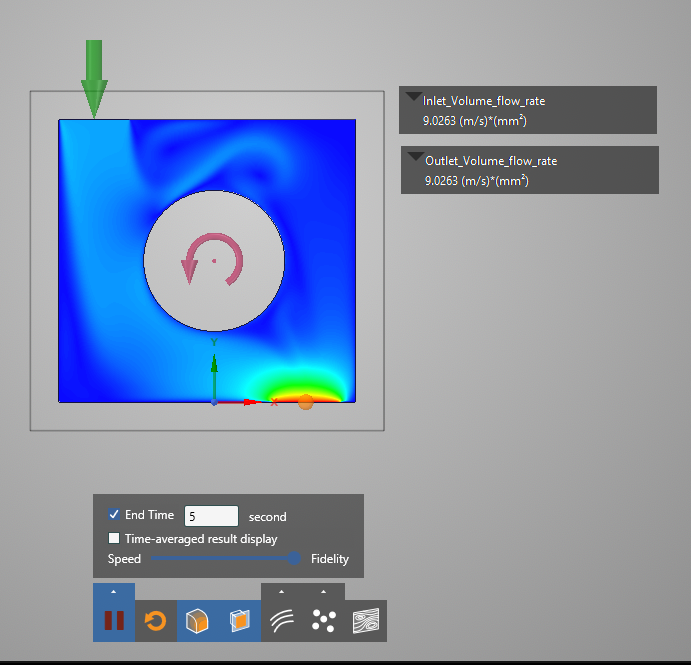Image resolution: width=691 pixels, height=665 pixels.
Task: Expand options above the streamlines icon
Action: click(282, 591)
